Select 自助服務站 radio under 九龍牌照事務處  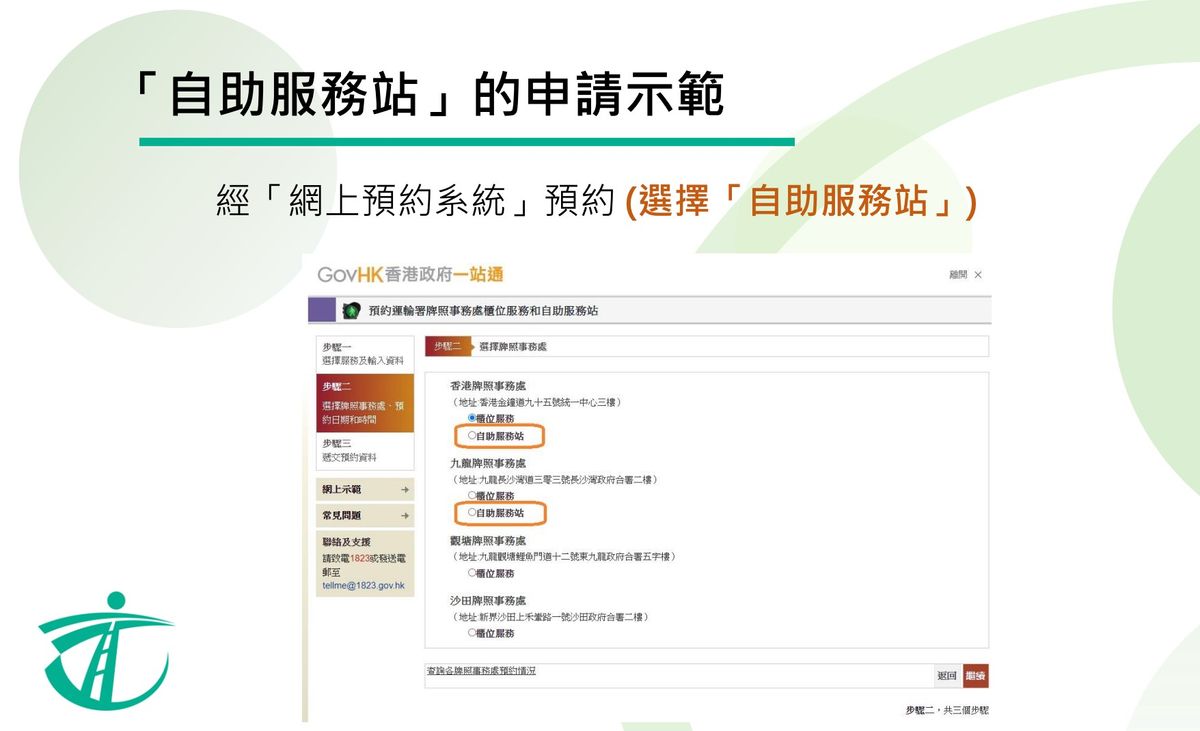pyautogui.click(x=472, y=512)
